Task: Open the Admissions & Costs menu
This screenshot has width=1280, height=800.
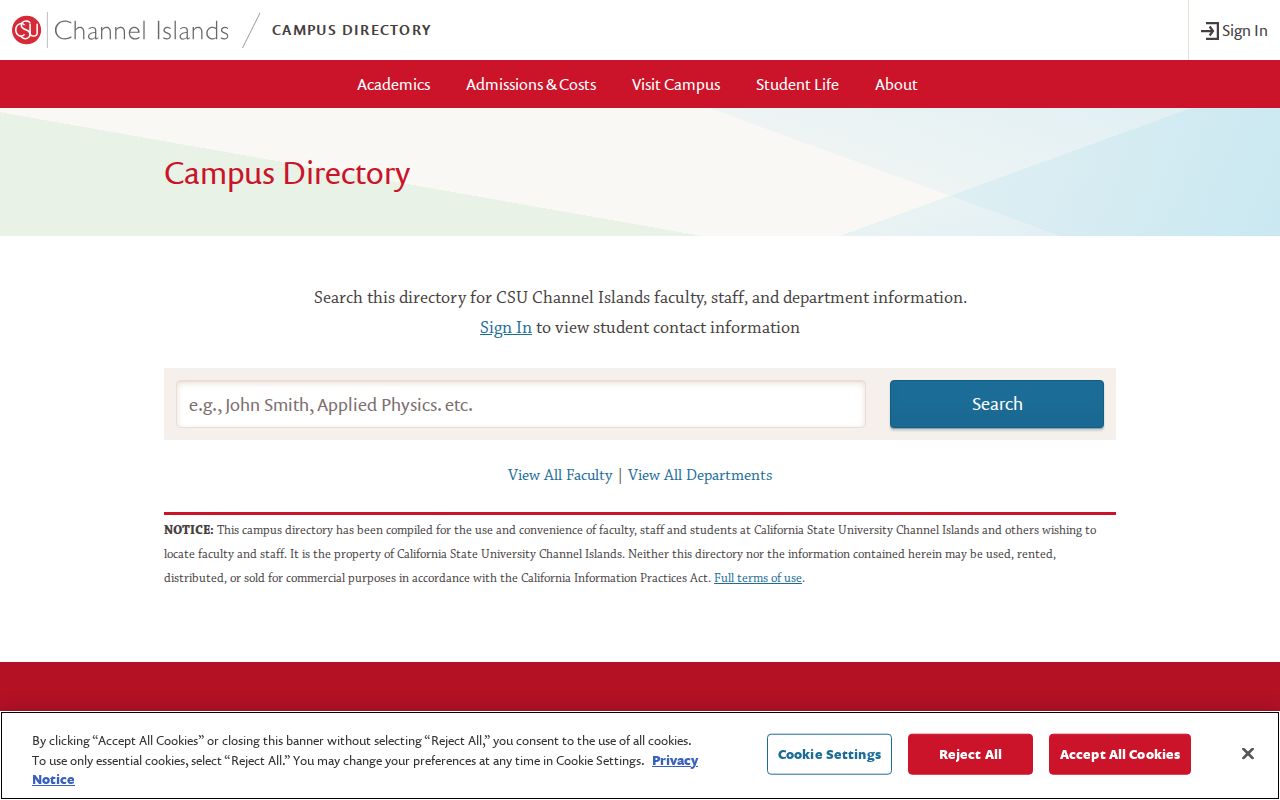Action: click(531, 84)
